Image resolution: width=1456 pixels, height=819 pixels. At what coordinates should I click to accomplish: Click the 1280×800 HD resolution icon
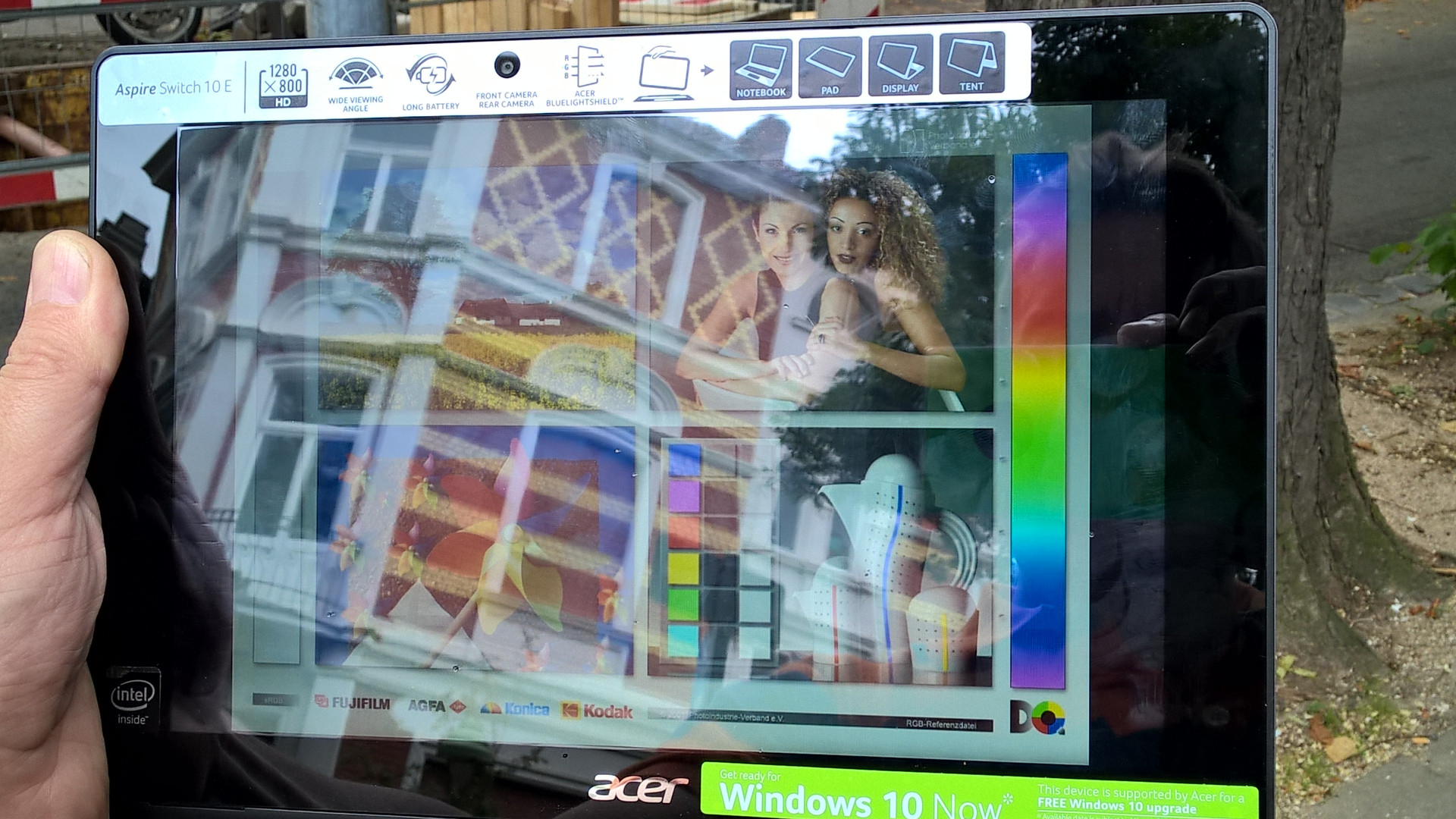283,86
